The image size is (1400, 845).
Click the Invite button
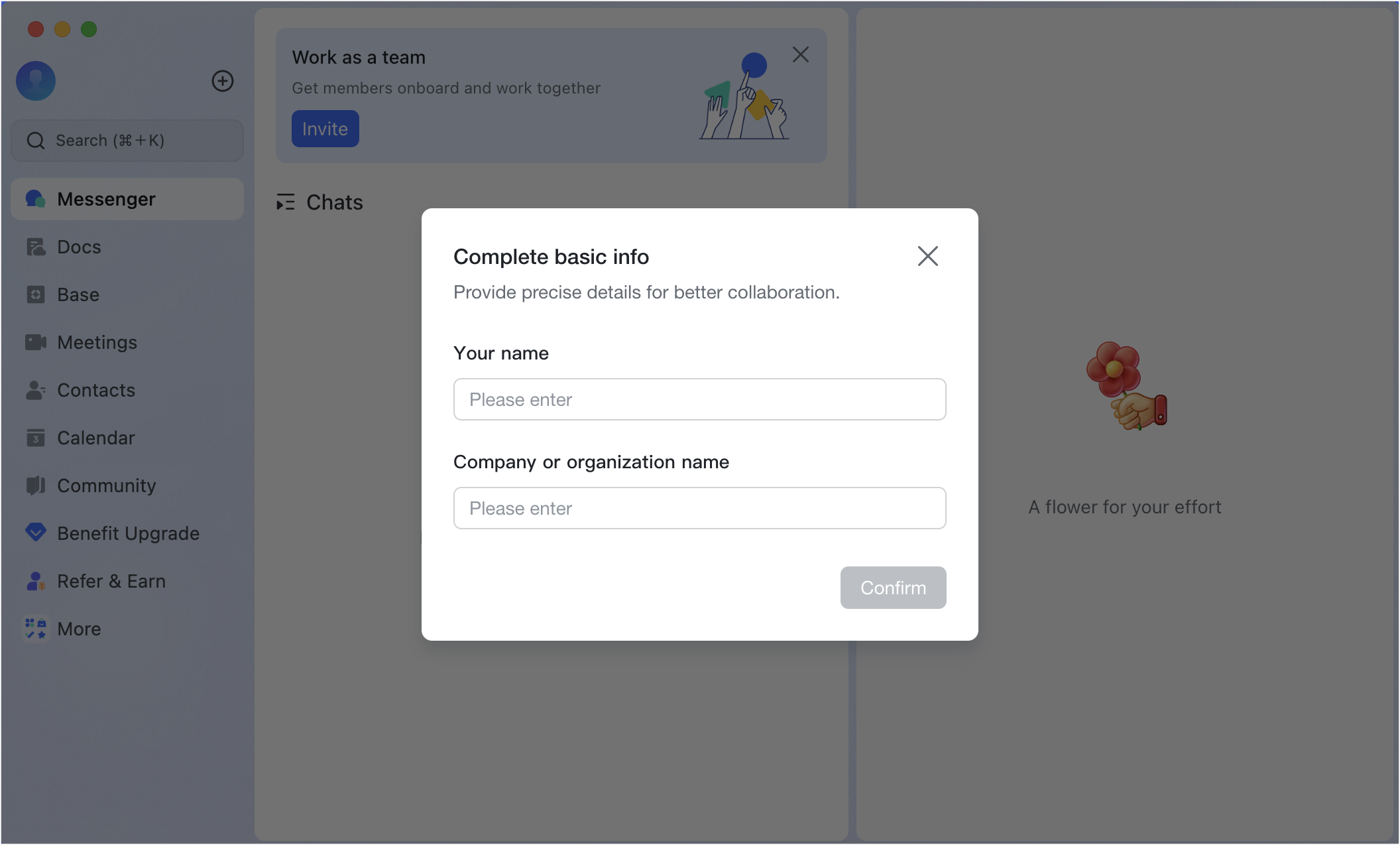325,128
